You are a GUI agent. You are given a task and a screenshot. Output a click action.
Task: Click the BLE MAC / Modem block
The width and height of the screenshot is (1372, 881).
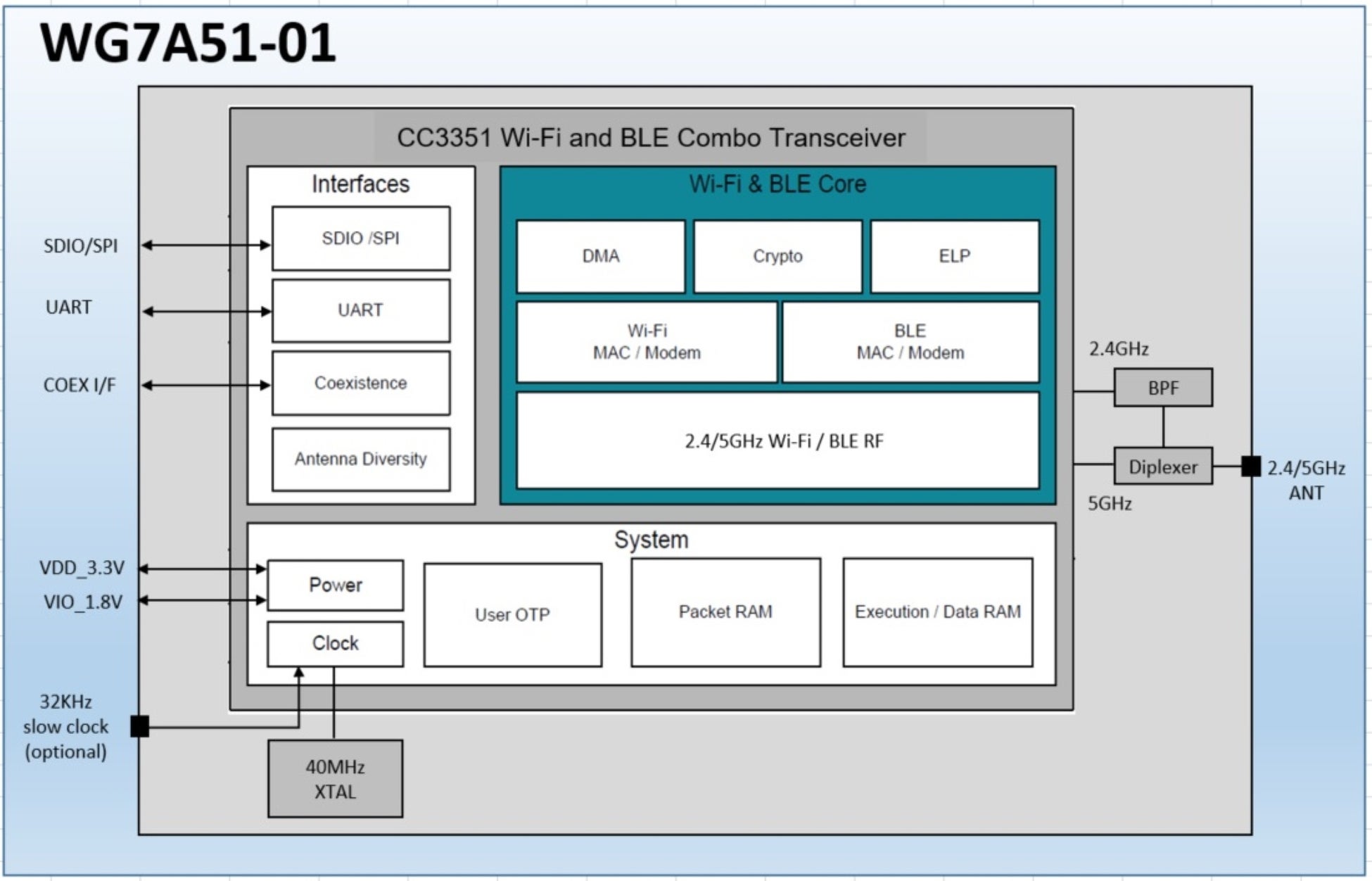[x=910, y=342]
